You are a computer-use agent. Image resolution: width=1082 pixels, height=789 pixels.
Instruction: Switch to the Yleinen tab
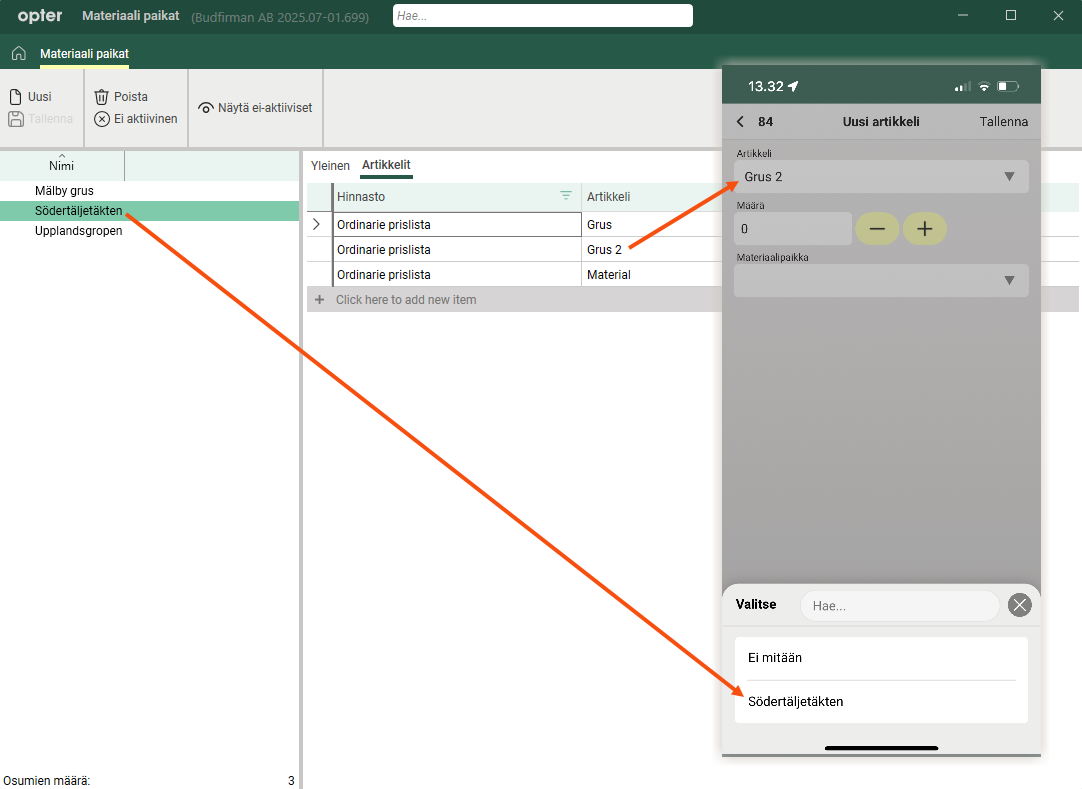pos(330,165)
